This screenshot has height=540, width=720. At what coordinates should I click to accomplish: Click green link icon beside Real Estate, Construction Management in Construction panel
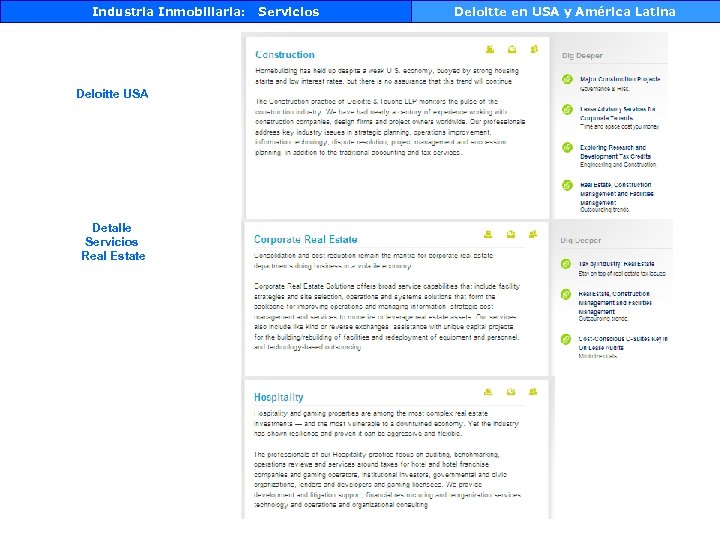(x=568, y=185)
